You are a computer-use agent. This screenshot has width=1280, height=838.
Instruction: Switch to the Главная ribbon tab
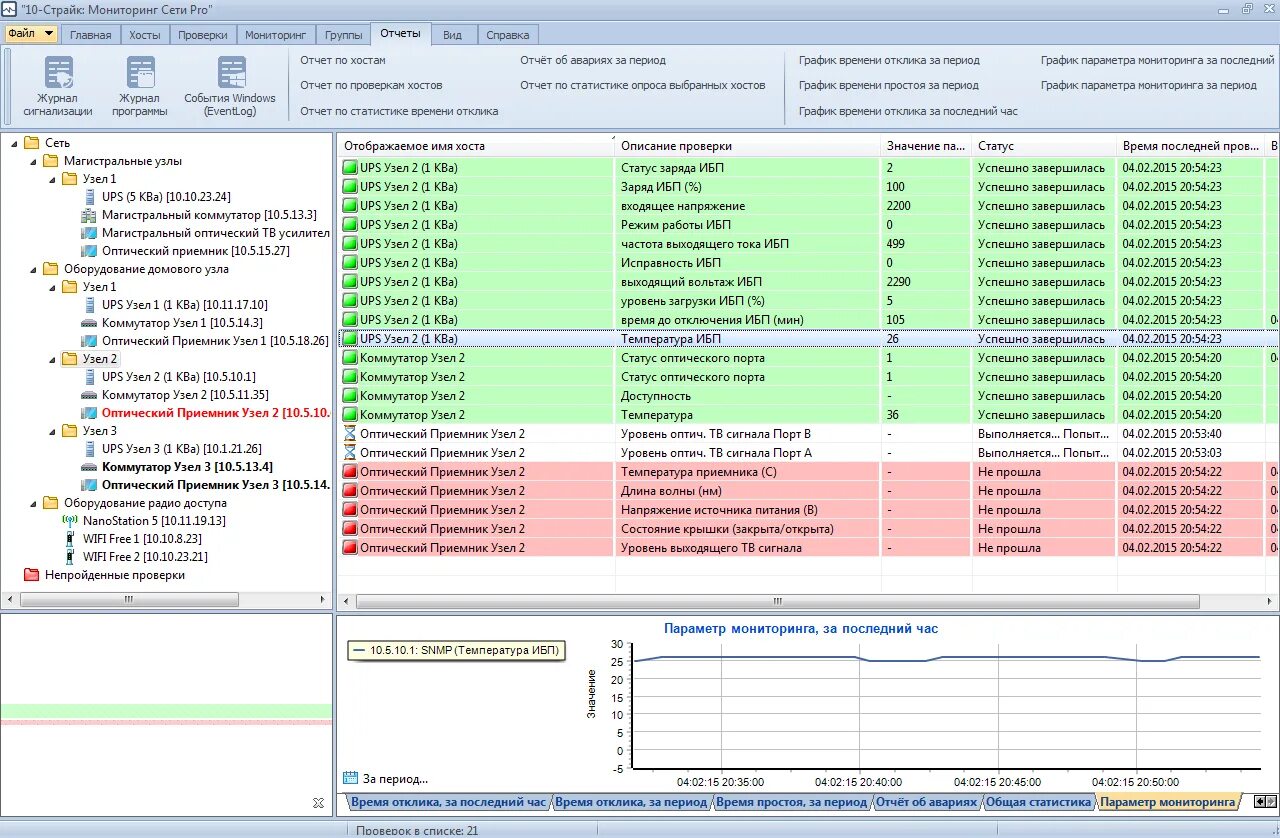(x=91, y=35)
